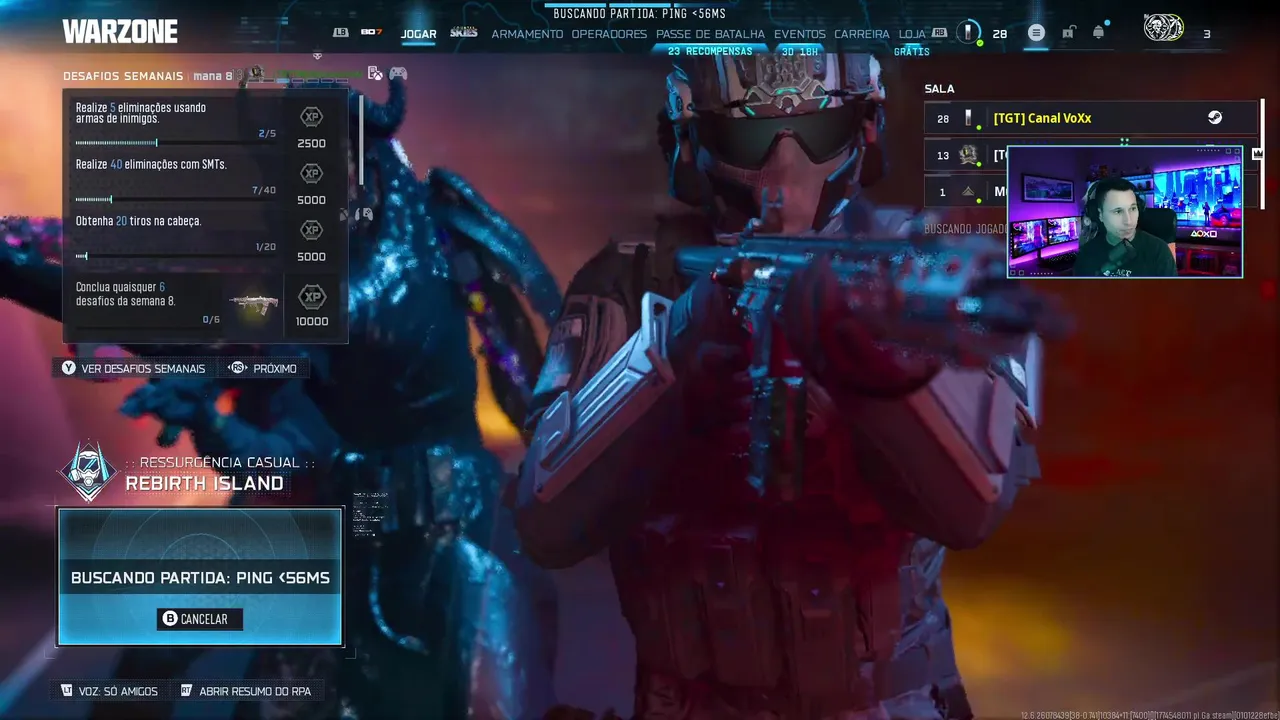1280x720 pixels.
Task: Open the Passe de Batalha tab
Action: coord(710,34)
